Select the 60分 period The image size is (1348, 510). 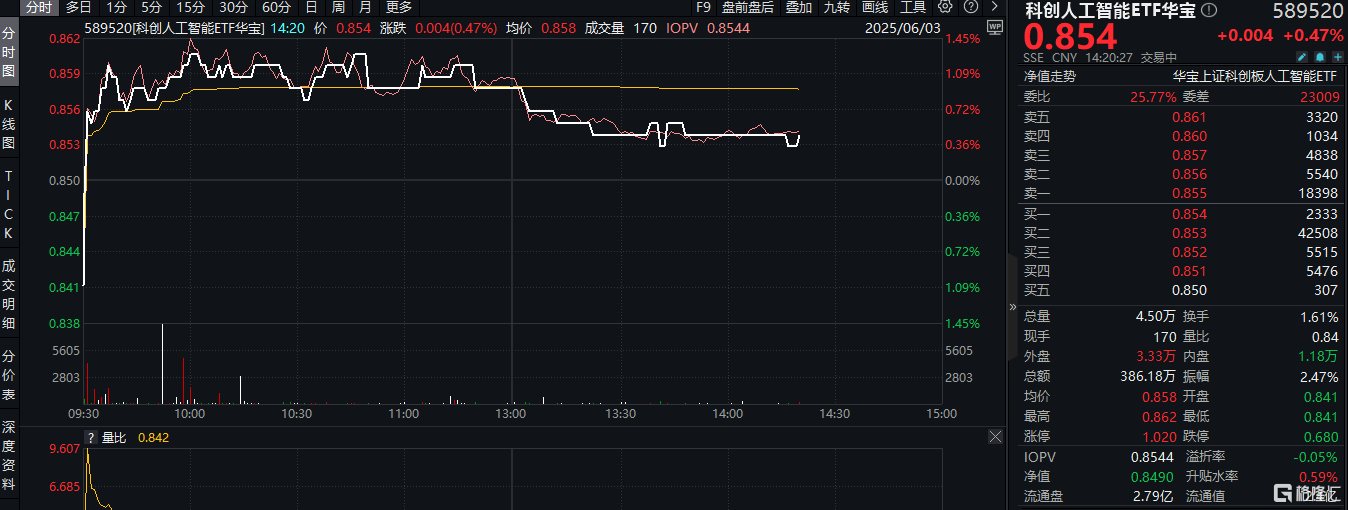(276, 7)
